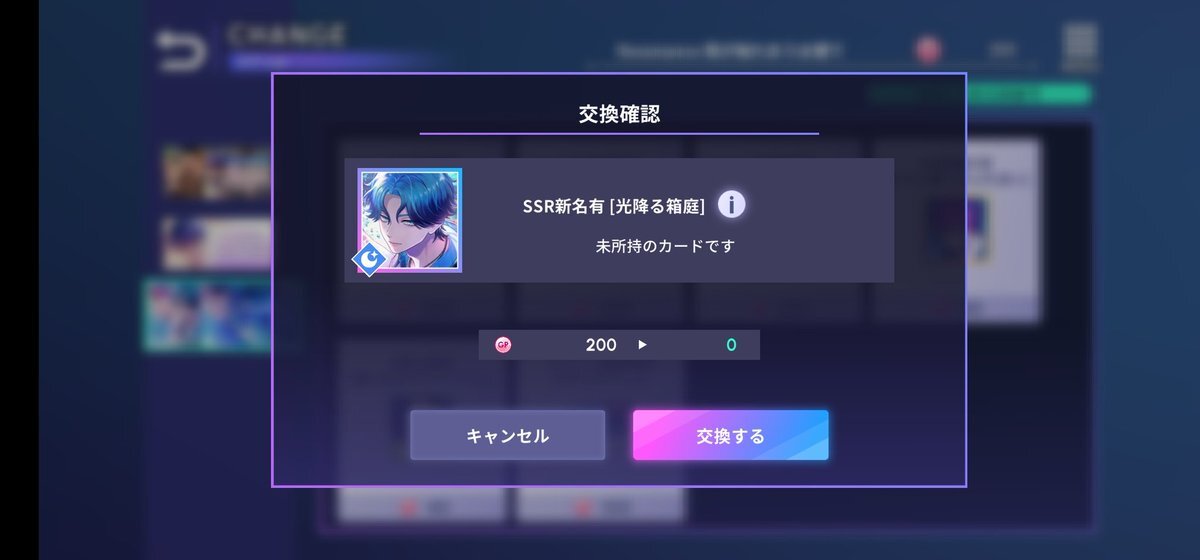The image size is (1200, 560).
Task: Tap the pink GP currency icon
Action: [503, 345]
